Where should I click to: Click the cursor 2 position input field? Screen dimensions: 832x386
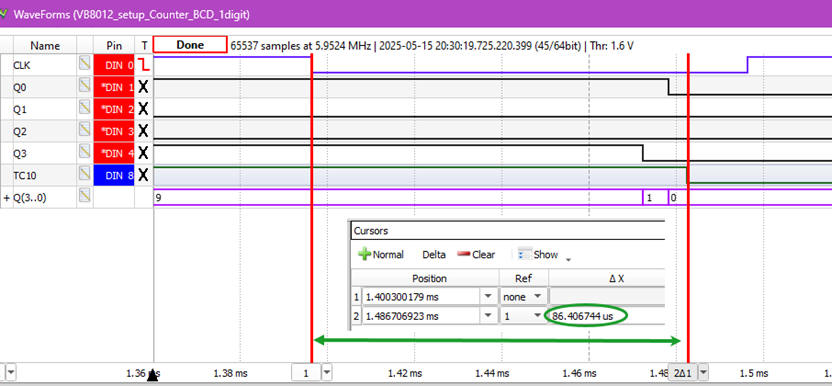point(419,316)
